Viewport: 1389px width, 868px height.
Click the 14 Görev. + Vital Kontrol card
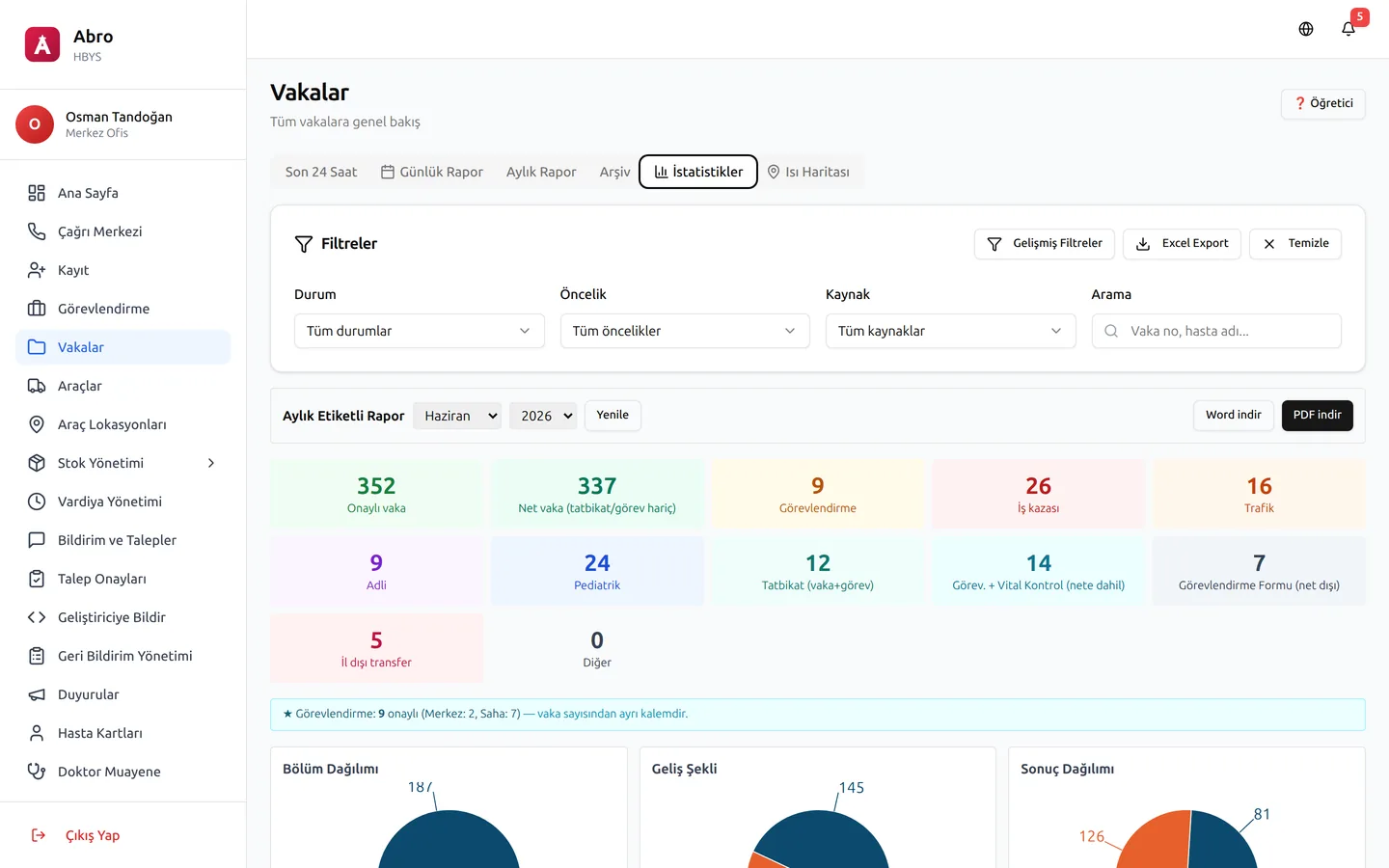point(1039,571)
